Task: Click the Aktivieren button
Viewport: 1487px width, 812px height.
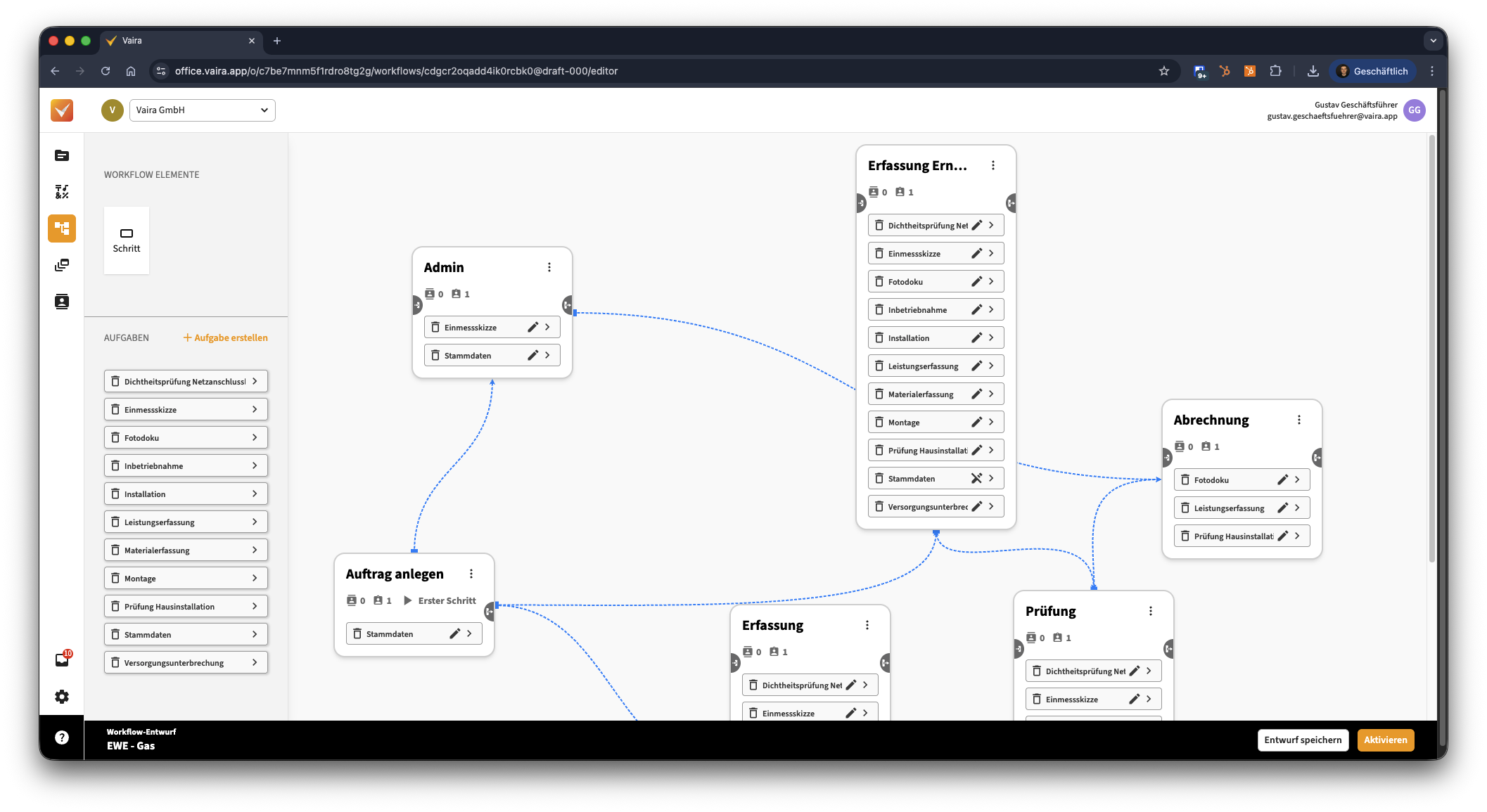Action: 1385,740
